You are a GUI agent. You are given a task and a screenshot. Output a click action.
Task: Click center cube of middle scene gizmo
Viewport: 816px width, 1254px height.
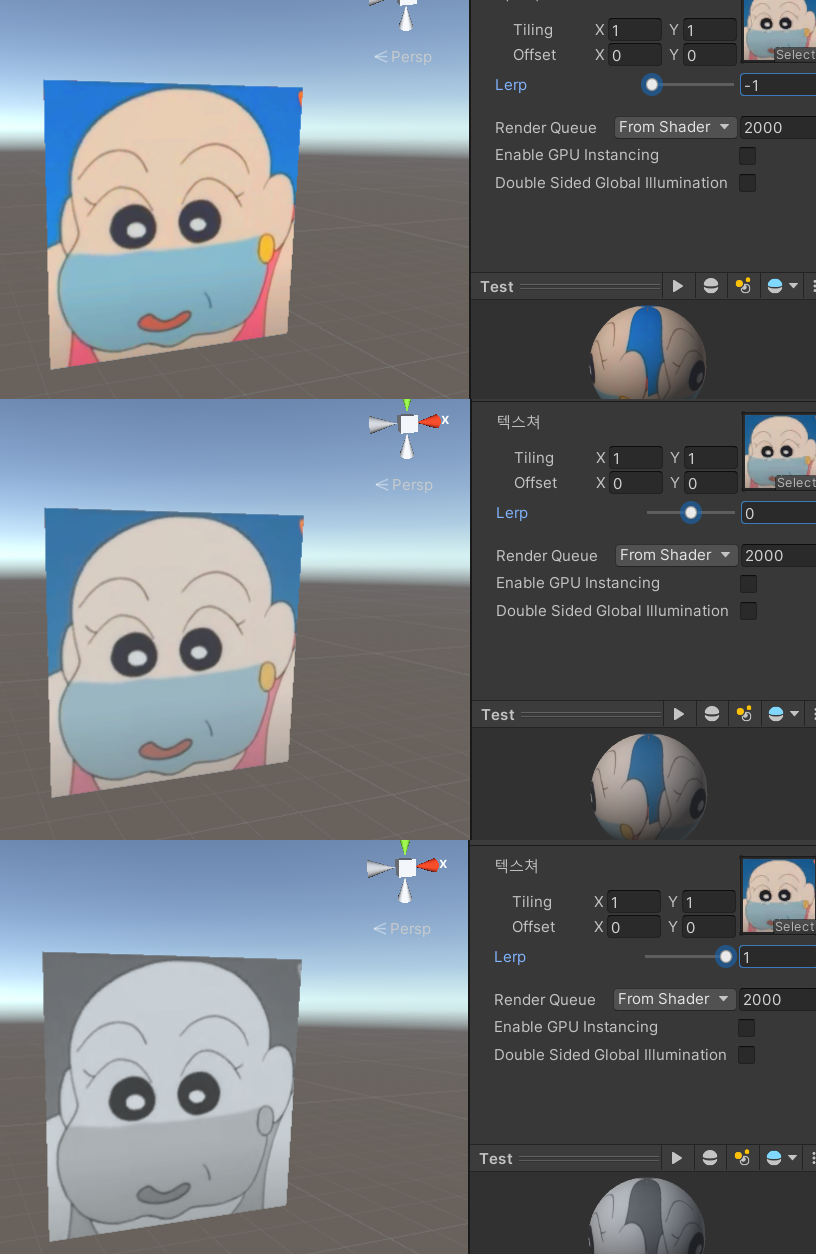click(408, 424)
